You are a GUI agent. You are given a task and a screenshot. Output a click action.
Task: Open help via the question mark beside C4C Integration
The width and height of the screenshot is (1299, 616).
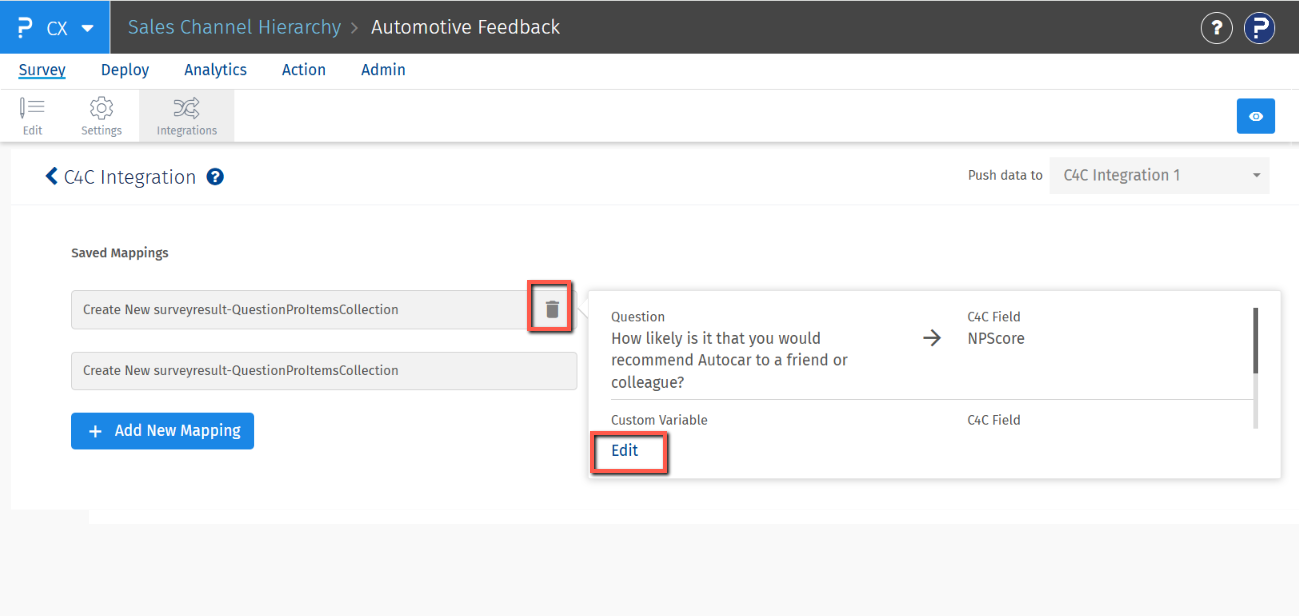(214, 177)
